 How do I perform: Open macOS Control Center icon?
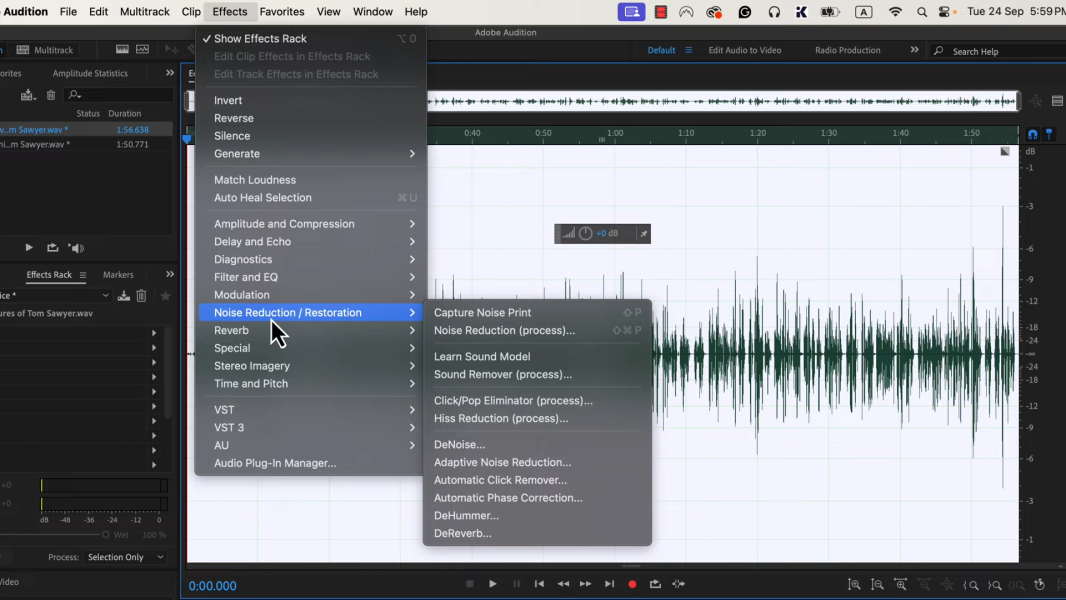[944, 12]
